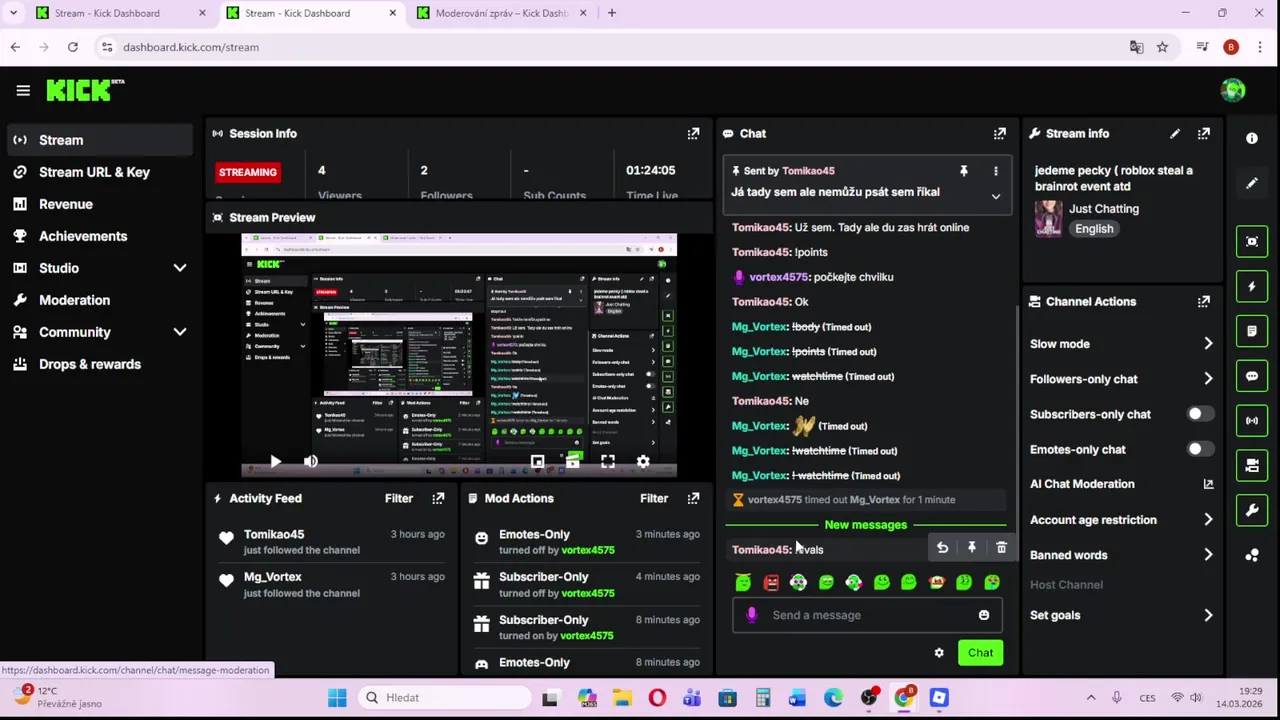Pop out the Chat panel
The height and width of the screenshot is (720, 1280).
click(999, 133)
